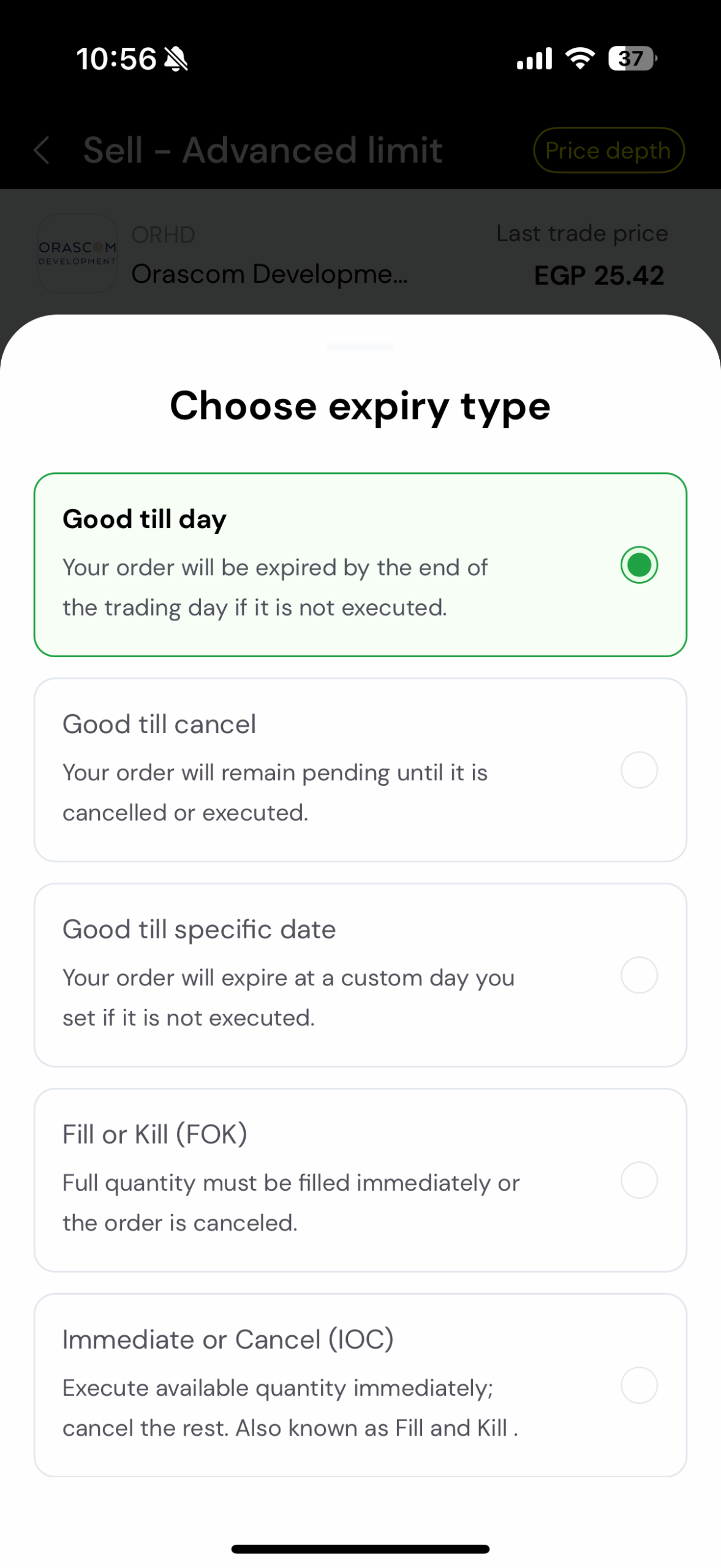Image resolution: width=721 pixels, height=1568 pixels.
Task: Select the Good till specific date radio
Action: pyautogui.click(x=639, y=975)
